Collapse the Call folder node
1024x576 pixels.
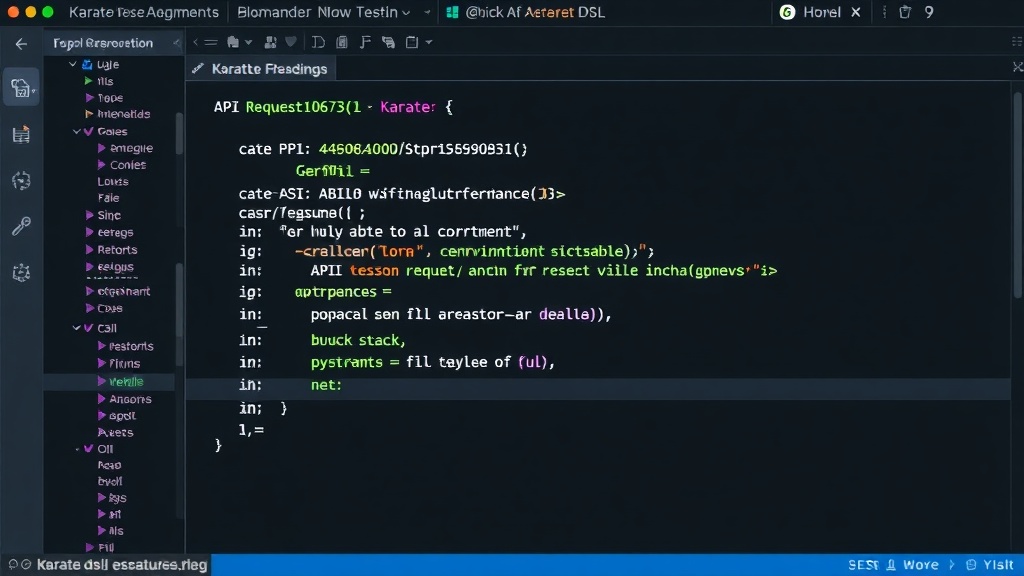coord(76,328)
